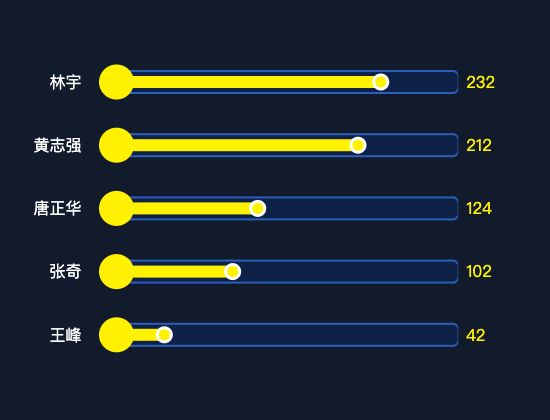Image resolution: width=550 pixels, height=420 pixels.
Task: Select the name label 唐正华
Action: pos(58,208)
